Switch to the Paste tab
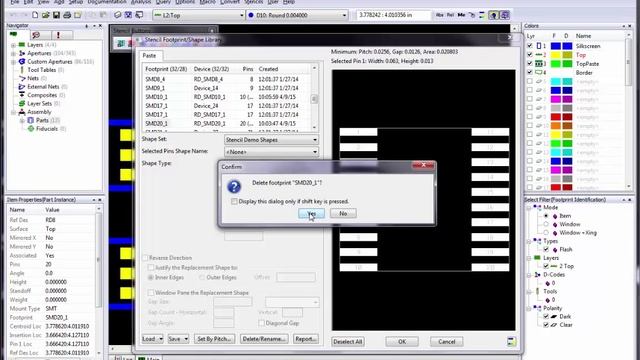This screenshot has width=640, height=360. (149, 56)
